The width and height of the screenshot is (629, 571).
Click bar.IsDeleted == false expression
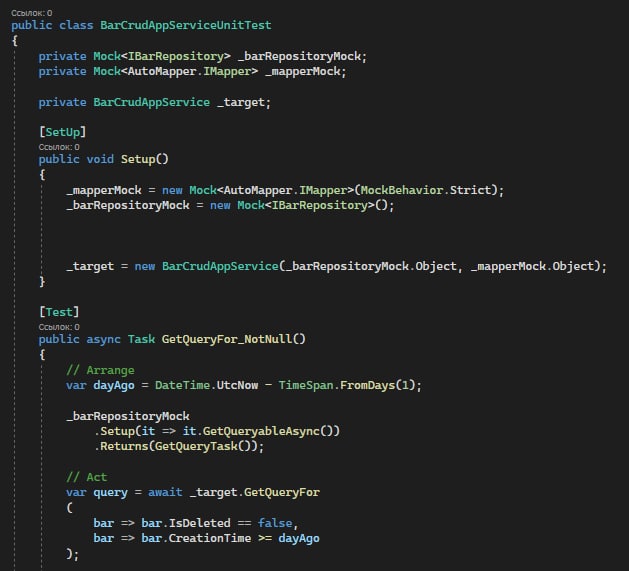pyautogui.click(x=217, y=523)
